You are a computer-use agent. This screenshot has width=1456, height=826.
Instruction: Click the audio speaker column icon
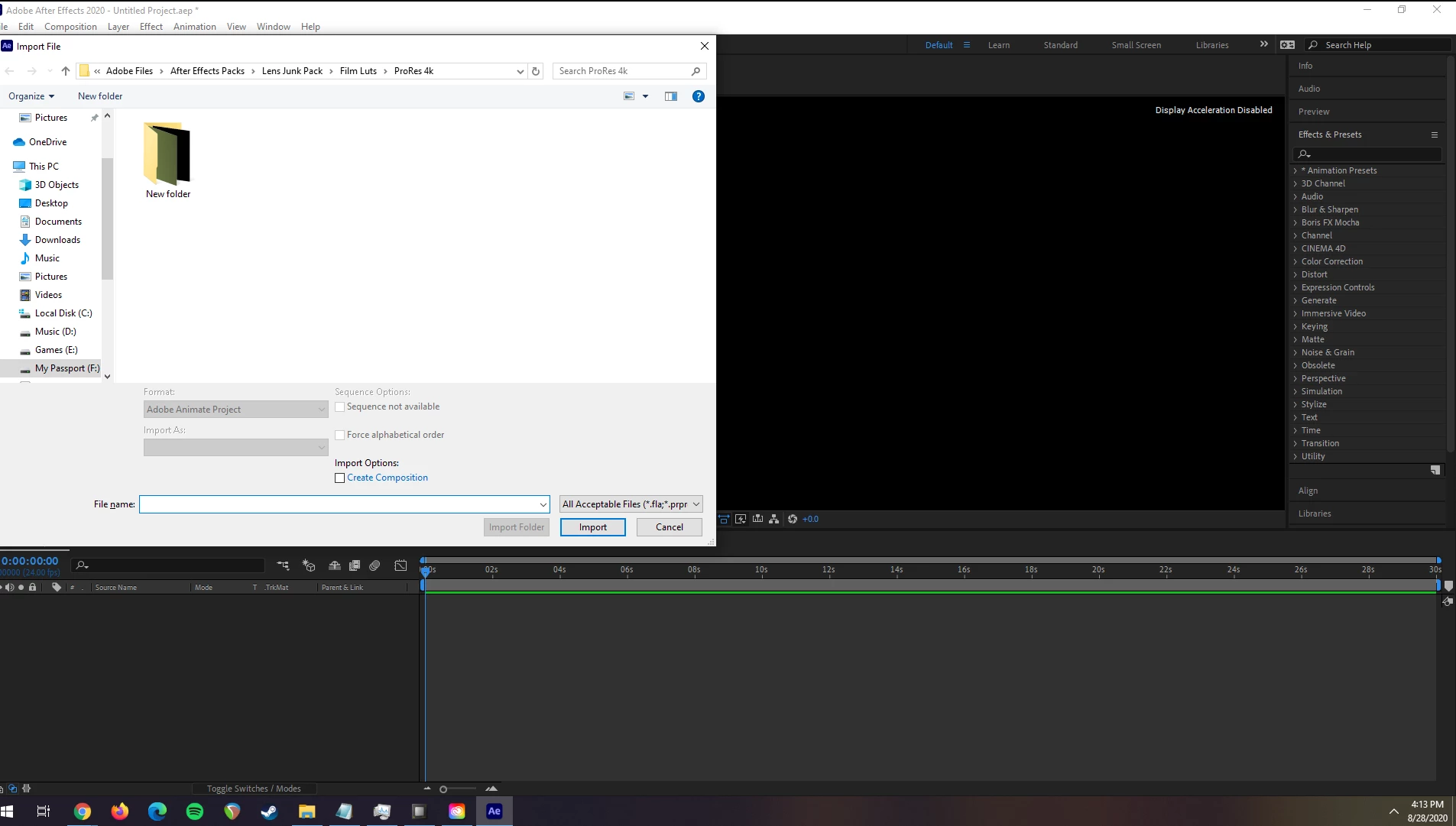point(10,587)
